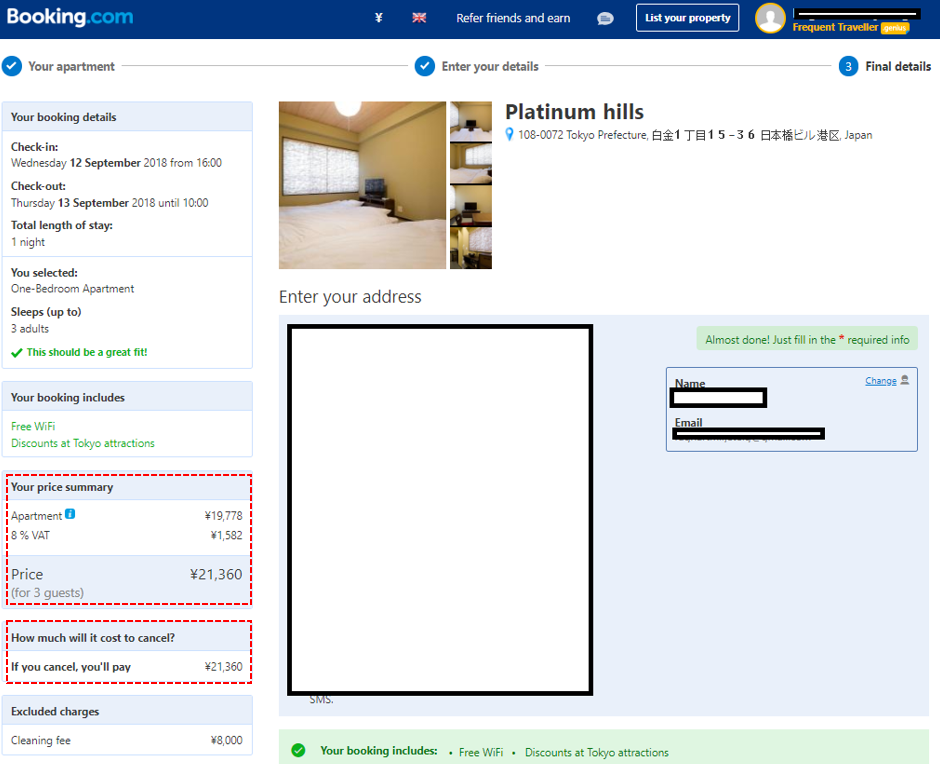Click Discounts at Tokyo attractions in bottom banner
Screen dimensions: 940x764
click(596, 752)
